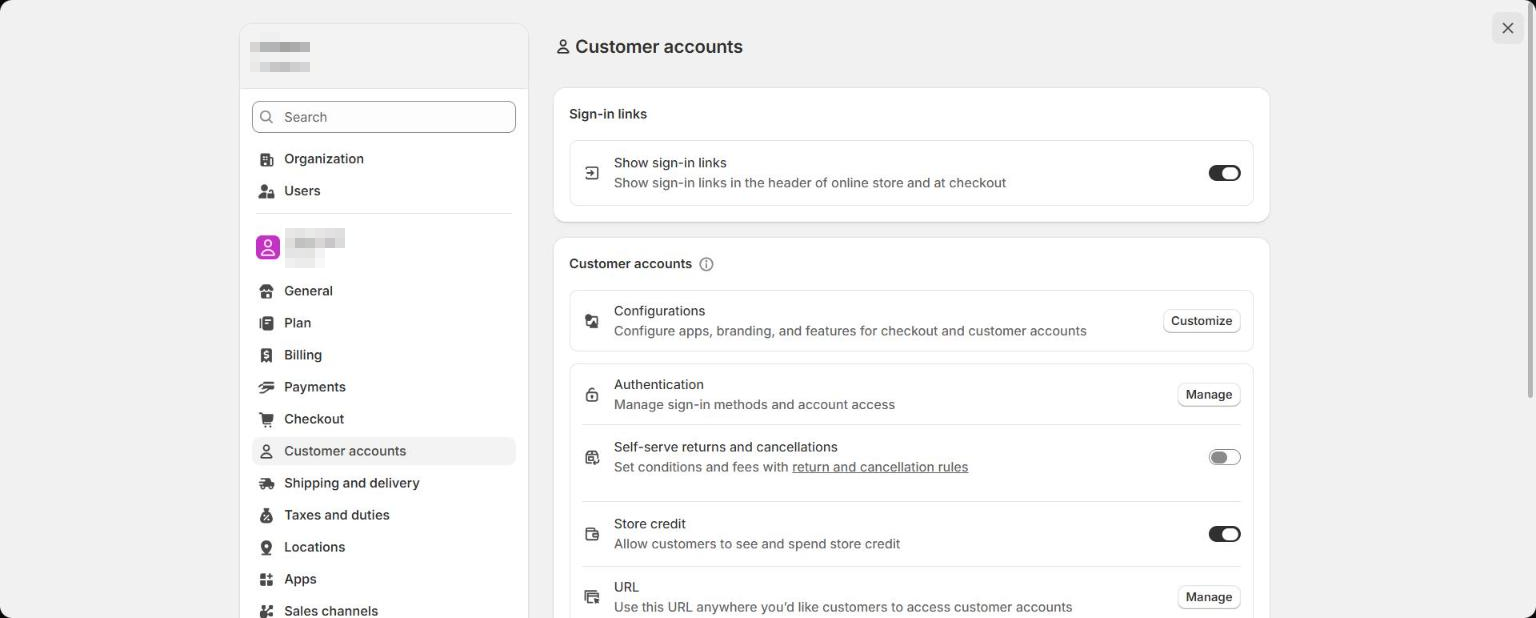Image resolution: width=1536 pixels, height=618 pixels.
Task: Open Sales channels settings
Action: pos(384,610)
